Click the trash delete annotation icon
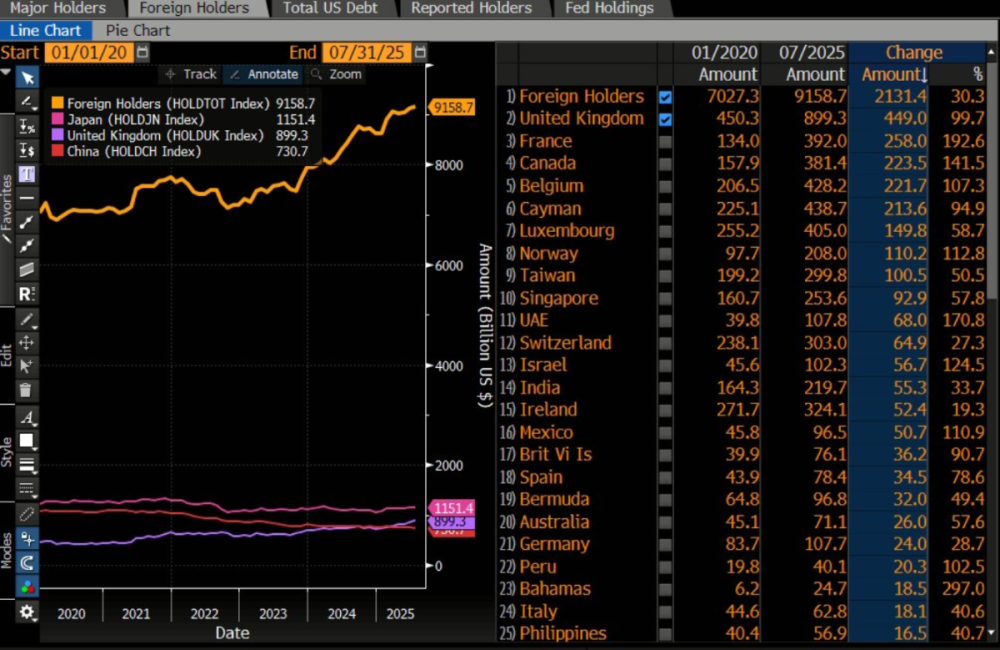The image size is (1000, 650). [27, 390]
